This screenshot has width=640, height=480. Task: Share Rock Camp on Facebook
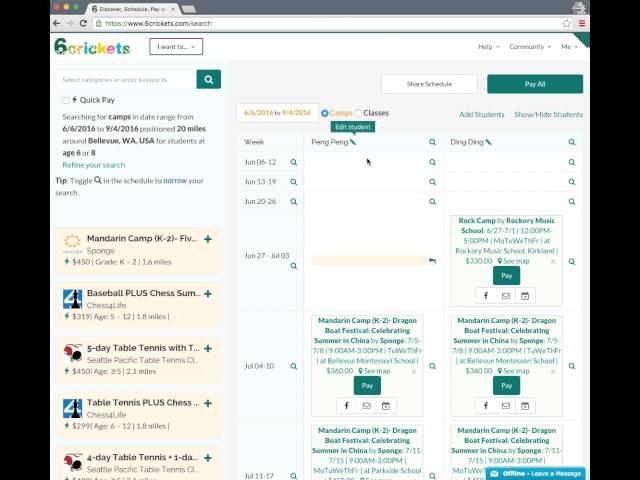[486, 296]
